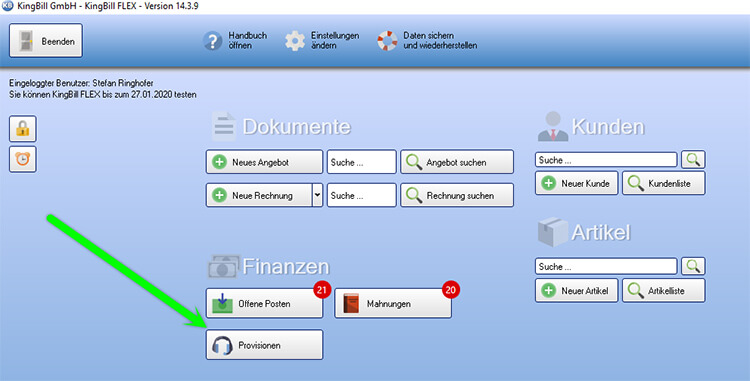Click the magnifier icon on Kundenliste
Image resolution: width=750 pixels, height=381 pixels.
(636, 184)
